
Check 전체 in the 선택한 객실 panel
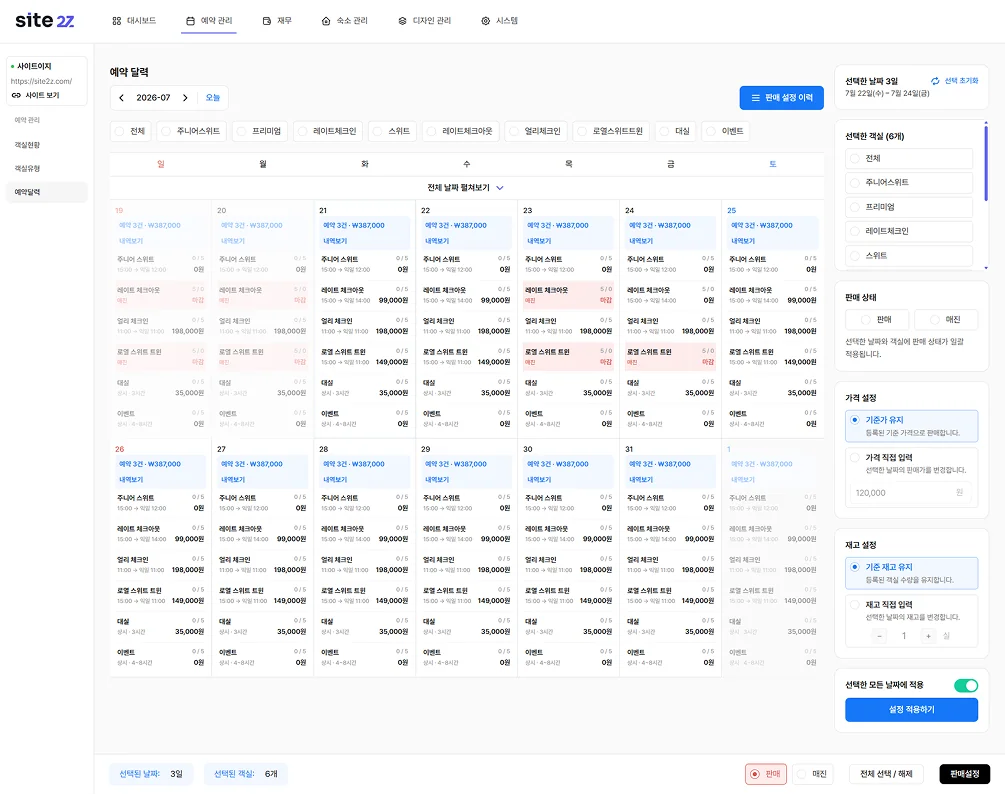(909, 158)
